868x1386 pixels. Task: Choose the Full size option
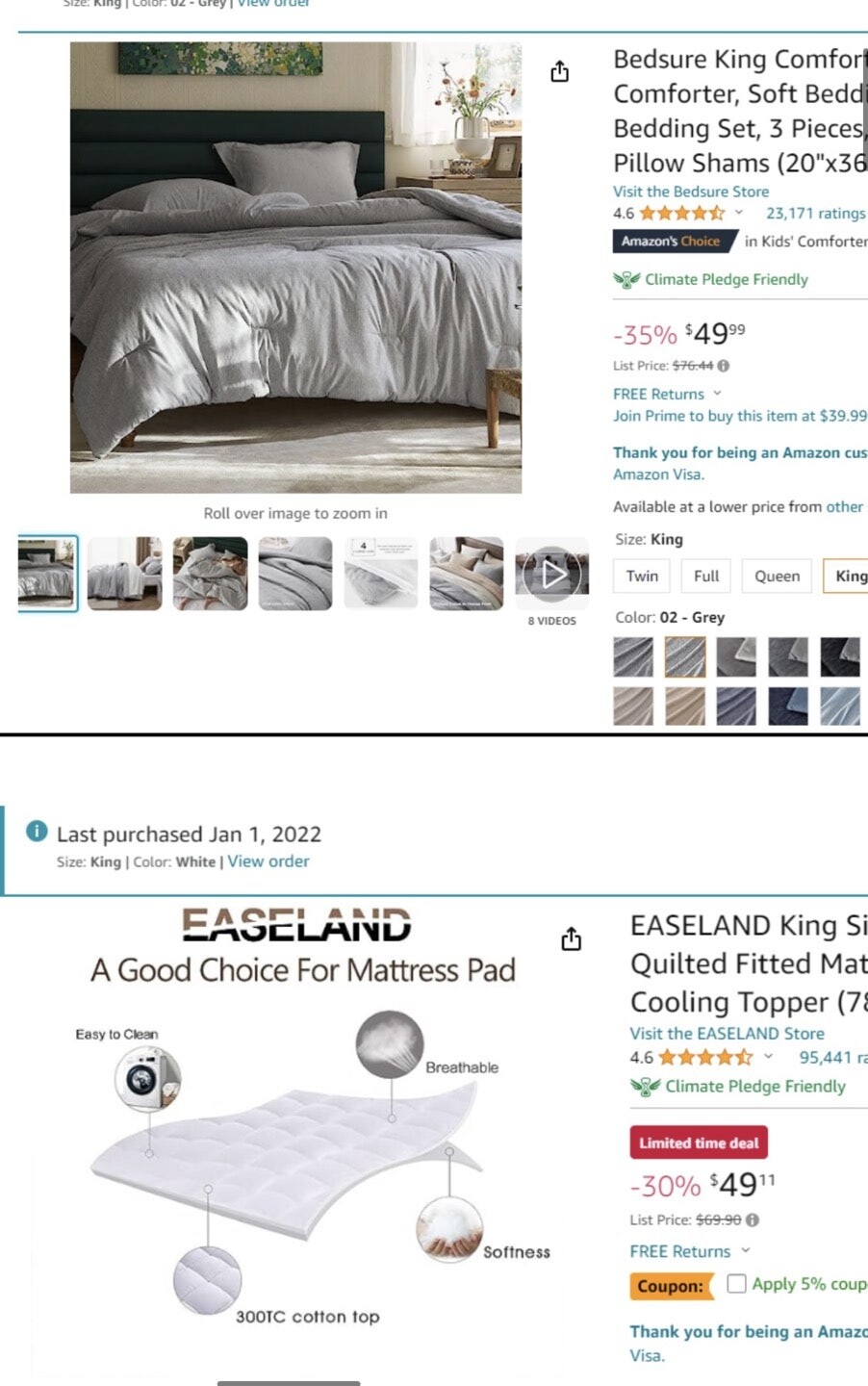[706, 576]
